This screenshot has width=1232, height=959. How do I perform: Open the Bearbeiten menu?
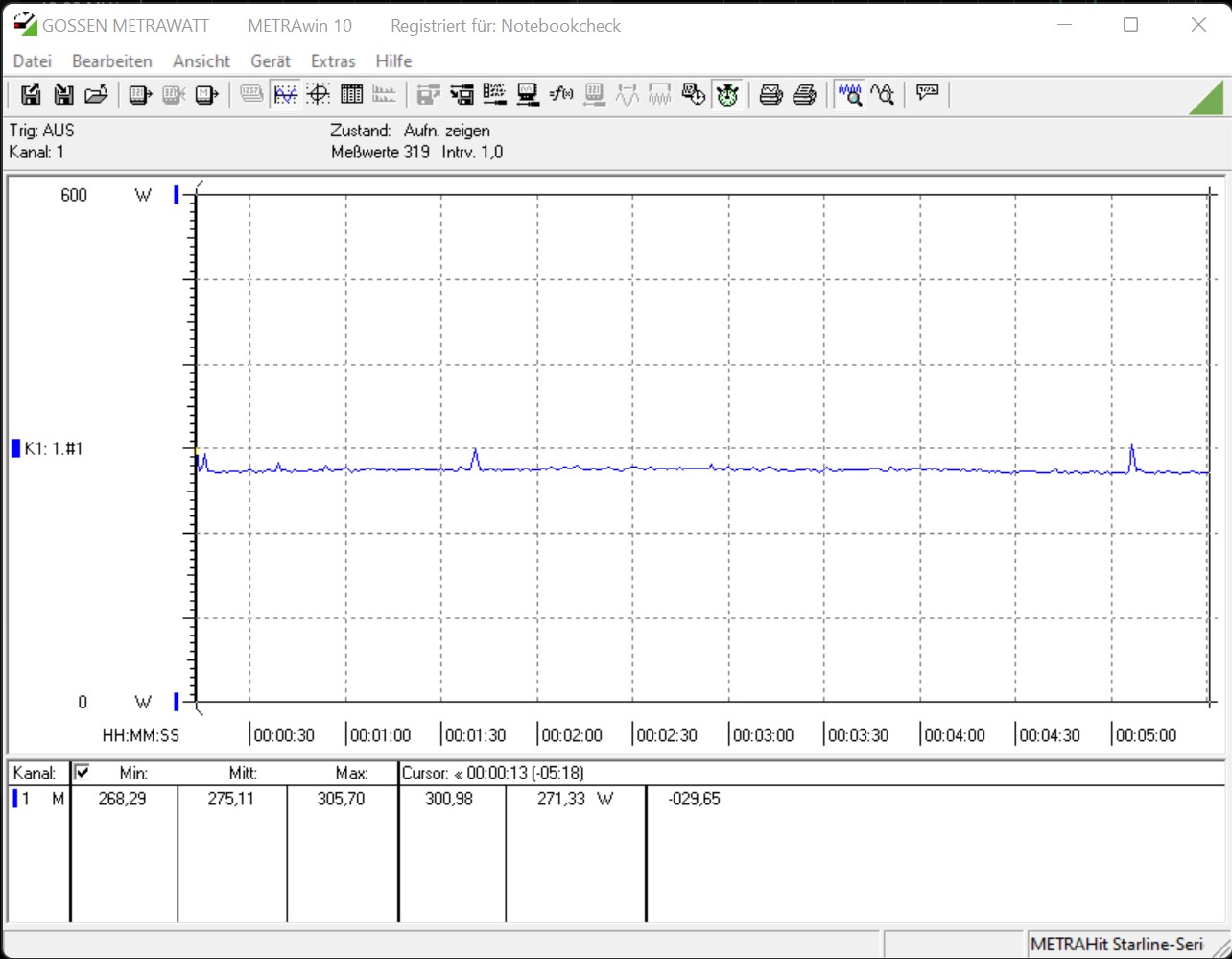112,60
